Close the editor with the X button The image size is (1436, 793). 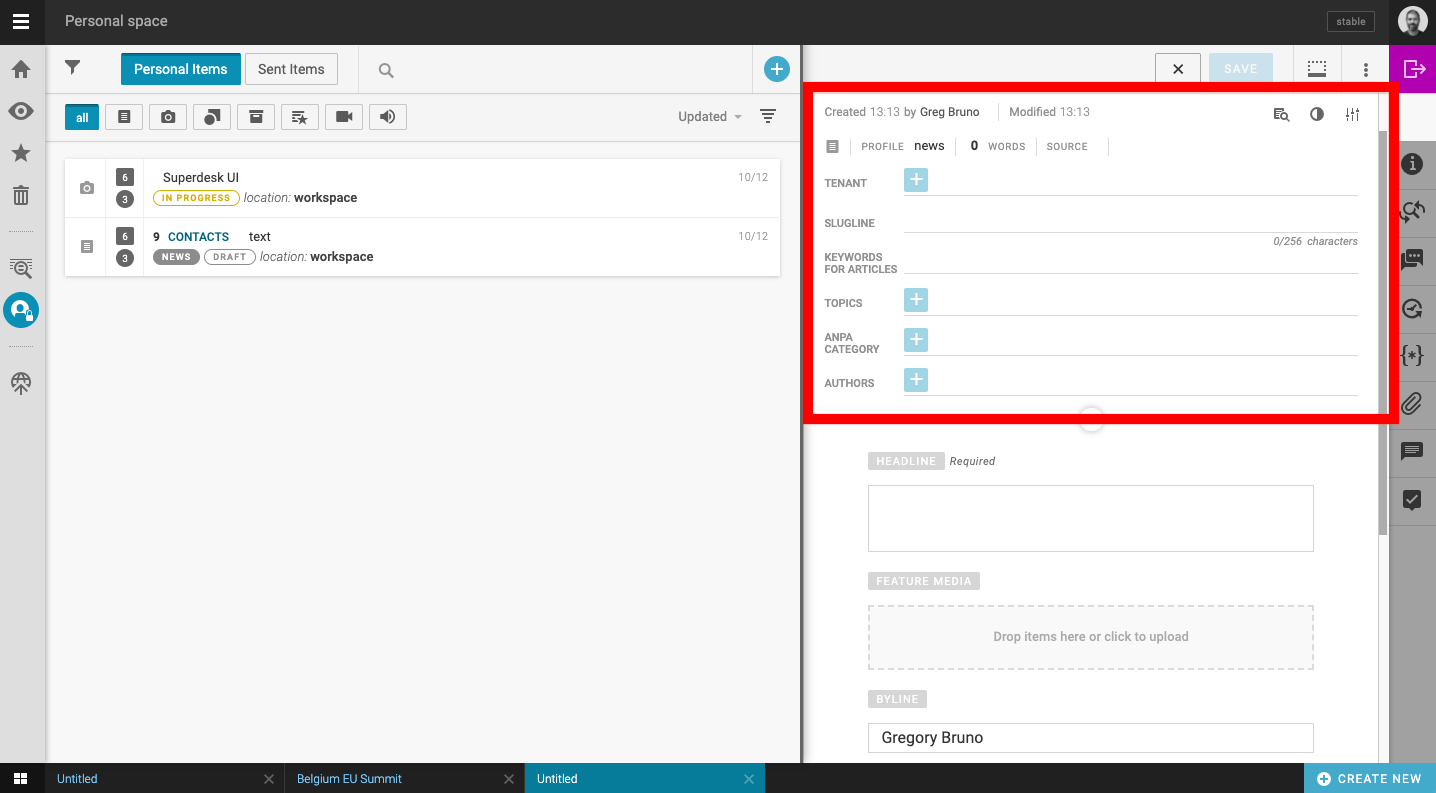[x=1178, y=69]
